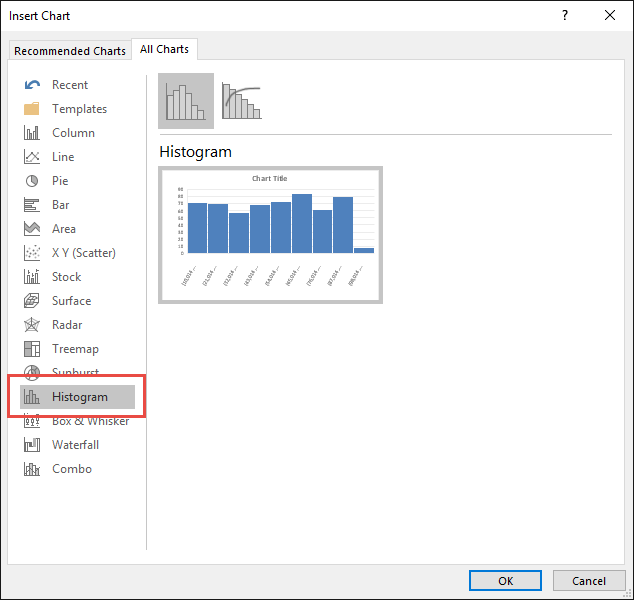Screen dimensions: 634x600
Task: Click the Combo chart icon
Action: point(32,469)
